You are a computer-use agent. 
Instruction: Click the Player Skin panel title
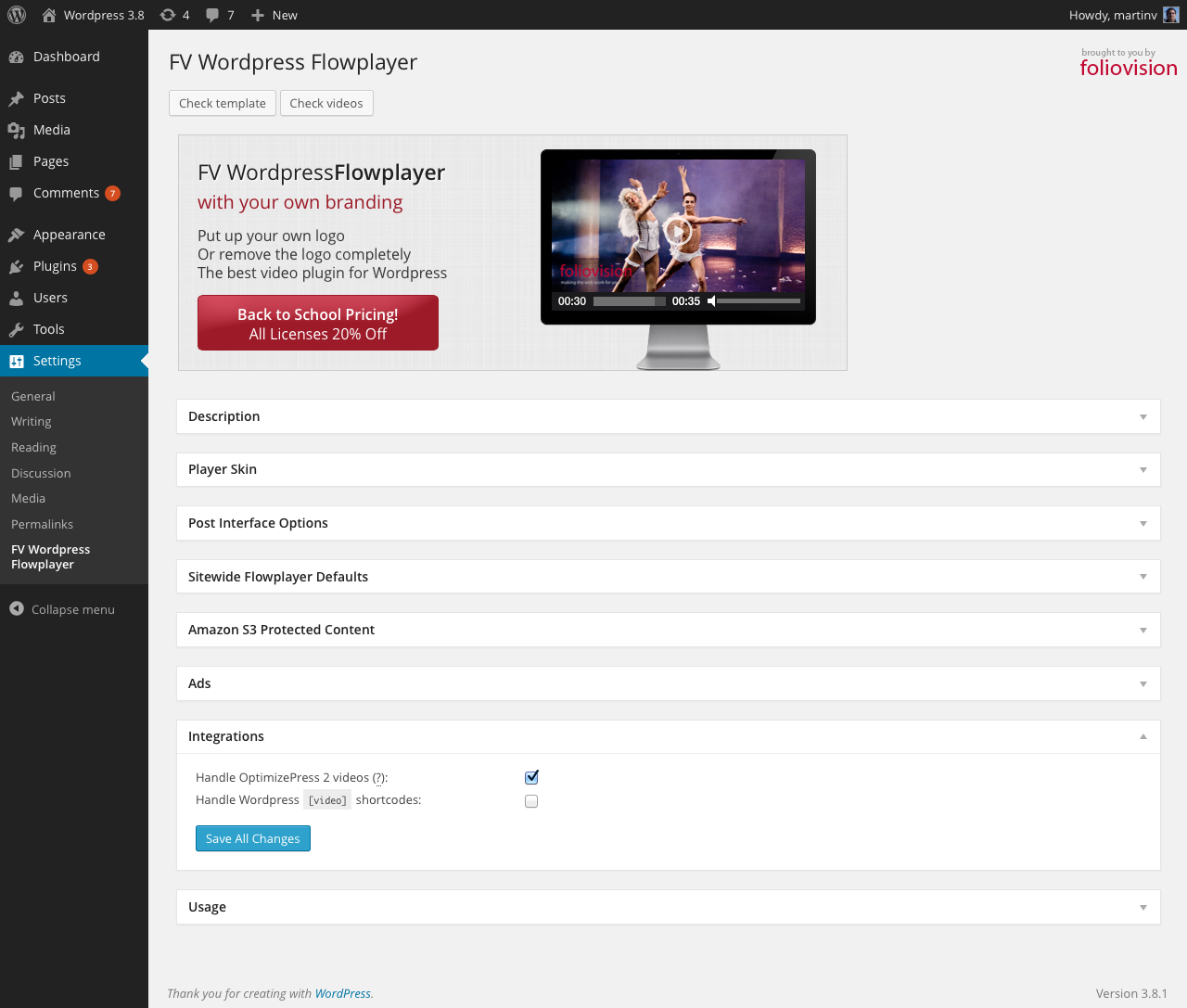point(223,469)
